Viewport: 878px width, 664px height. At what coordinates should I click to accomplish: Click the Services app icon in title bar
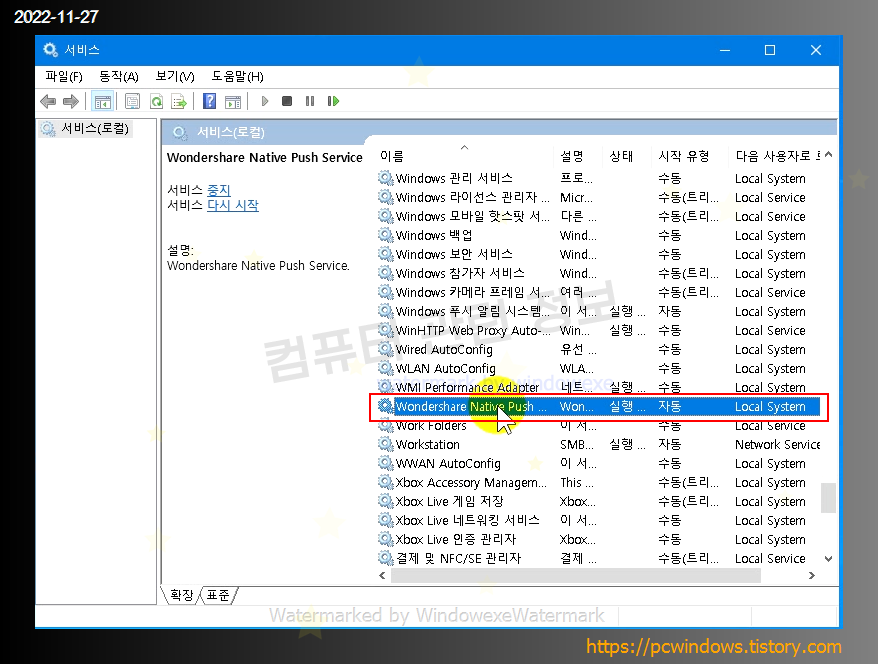click(x=50, y=50)
